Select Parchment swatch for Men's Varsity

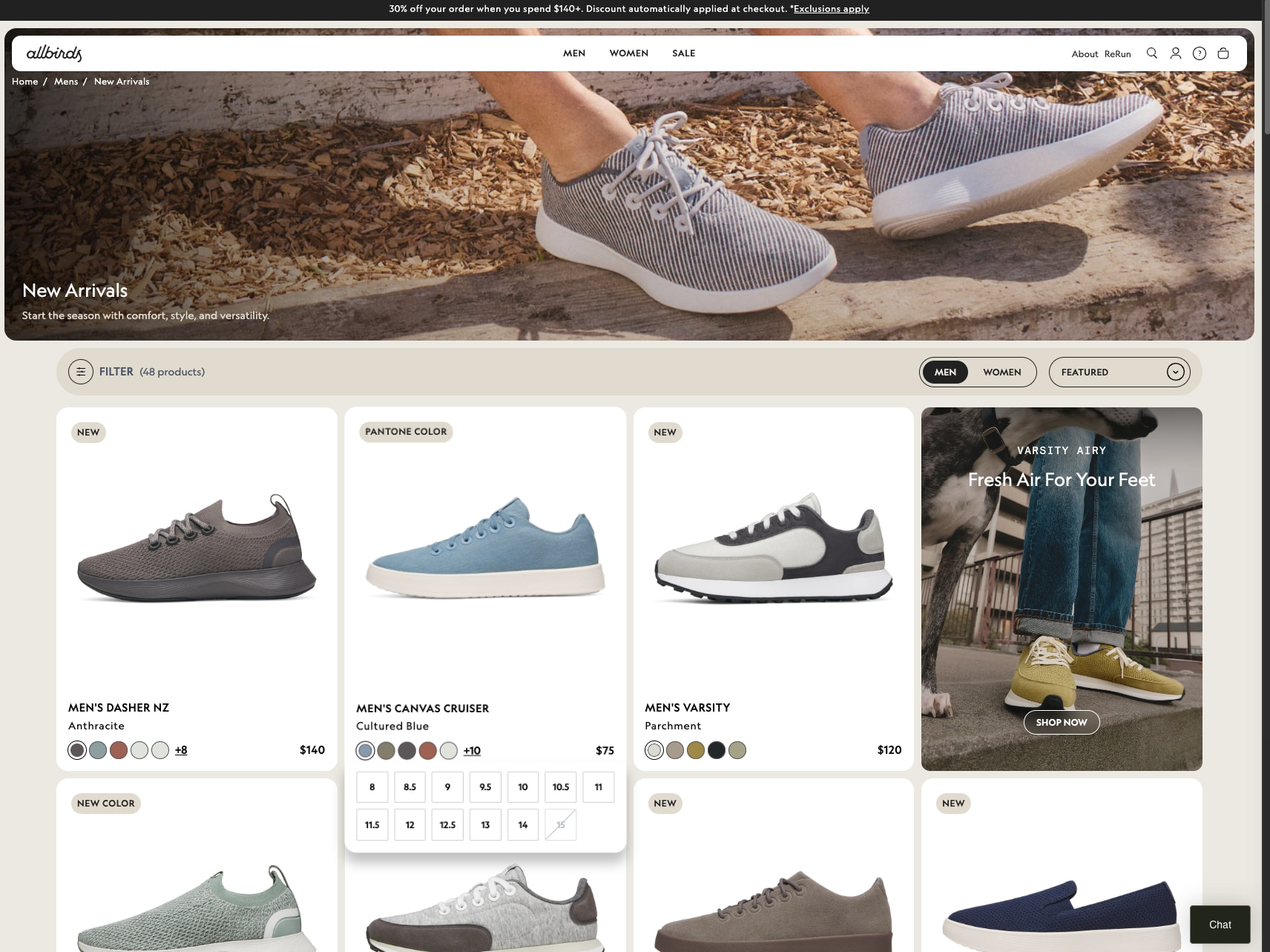pyautogui.click(x=654, y=750)
